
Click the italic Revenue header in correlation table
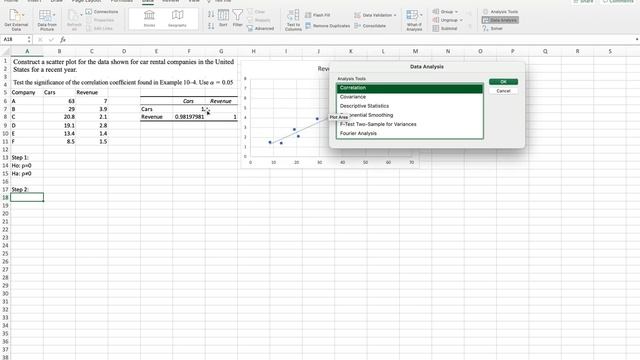click(221, 101)
